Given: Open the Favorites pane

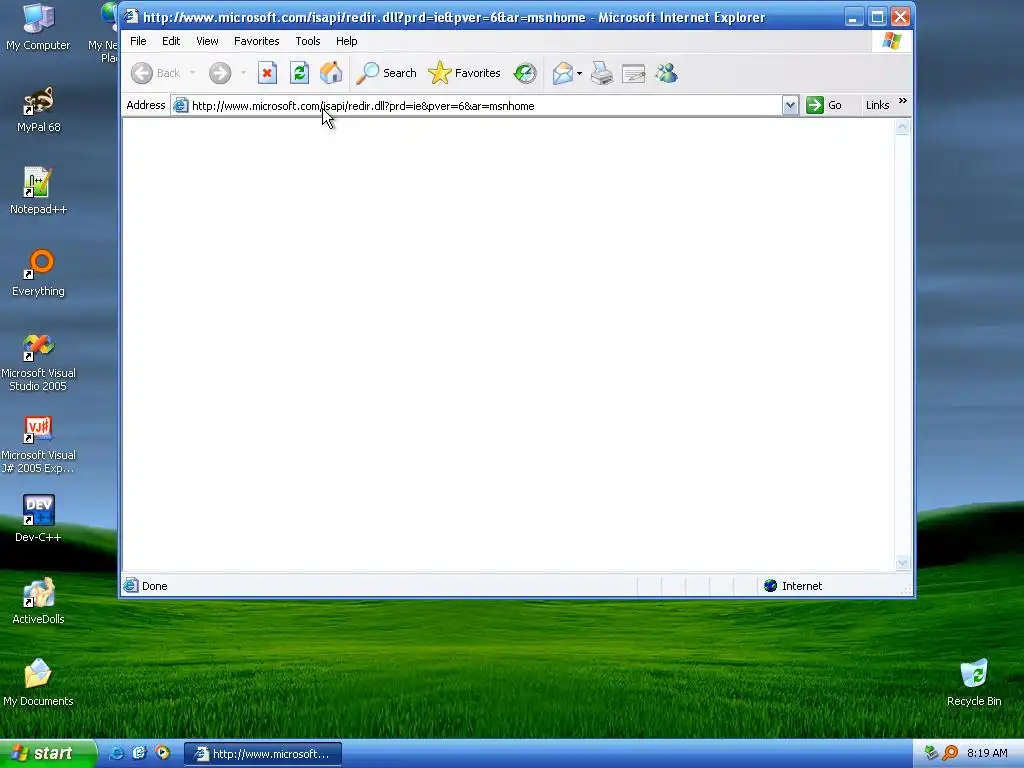Looking at the screenshot, I should coord(464,73).
